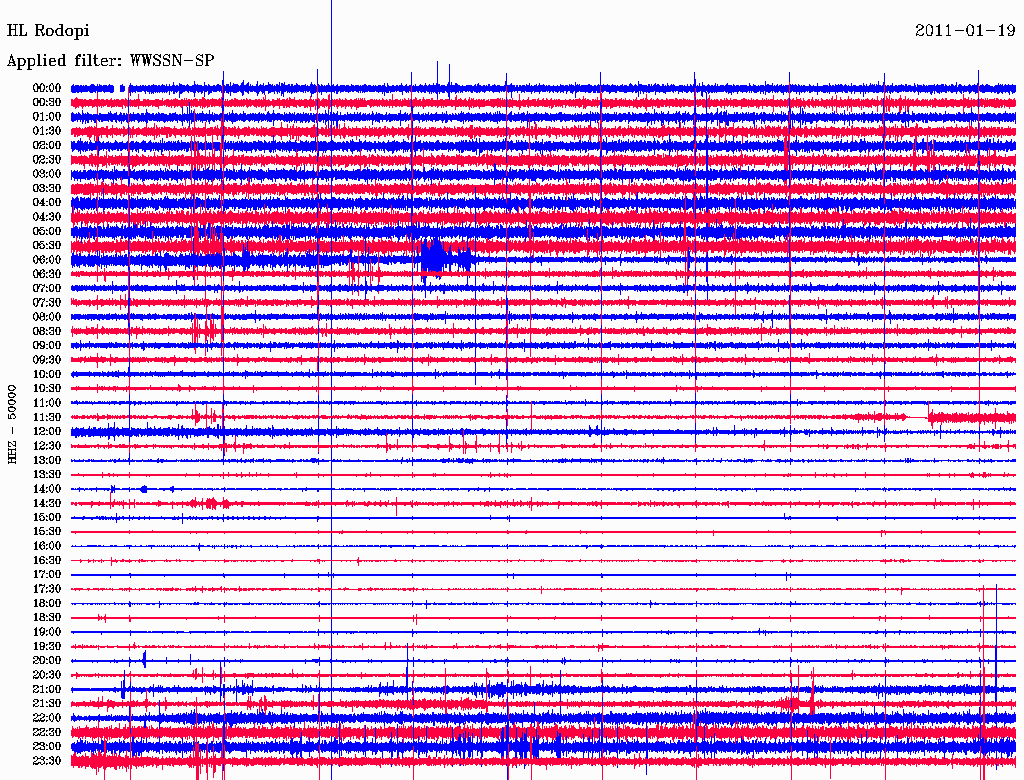Screen dimensions: 1024x780
Task: Select the 23:30 time label
Action: pos(47,761)
